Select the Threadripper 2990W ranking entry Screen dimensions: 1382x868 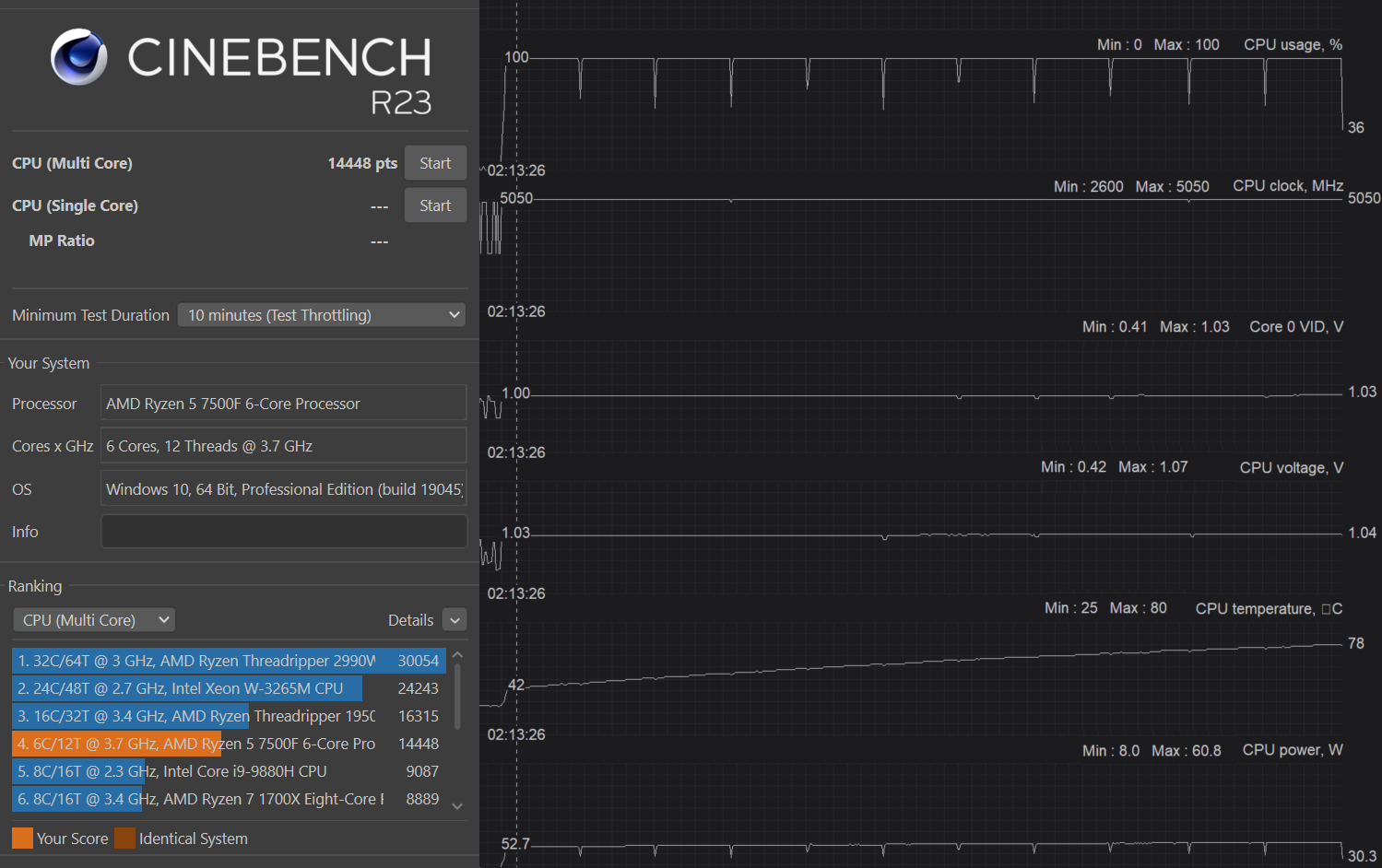(228, 661)
